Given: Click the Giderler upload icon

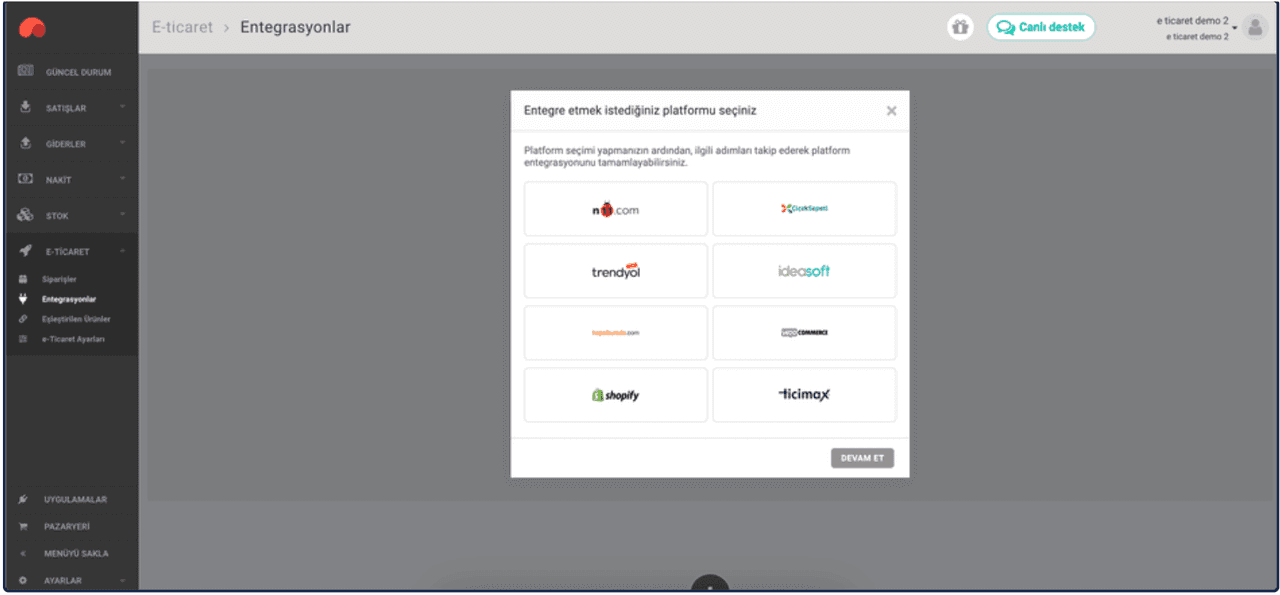Looking at the screenshot, I should 26,143.
